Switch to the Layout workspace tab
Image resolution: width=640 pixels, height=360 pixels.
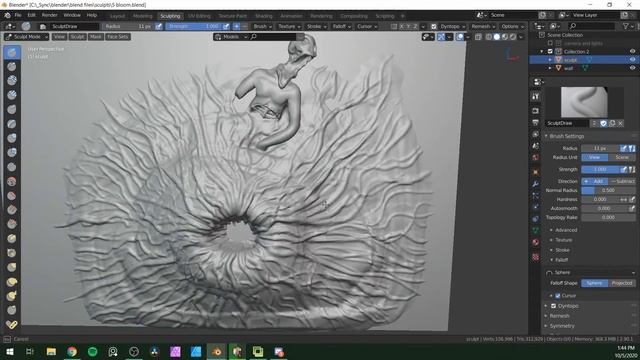pos(117,16)
